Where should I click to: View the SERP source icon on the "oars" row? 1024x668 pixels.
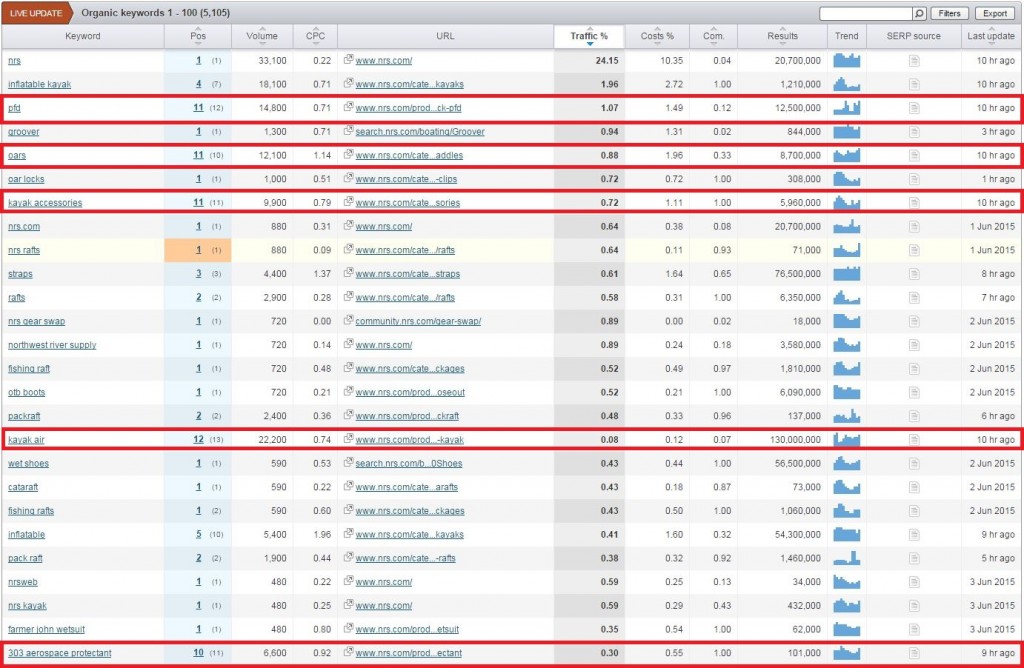click(x=913, y=155)
